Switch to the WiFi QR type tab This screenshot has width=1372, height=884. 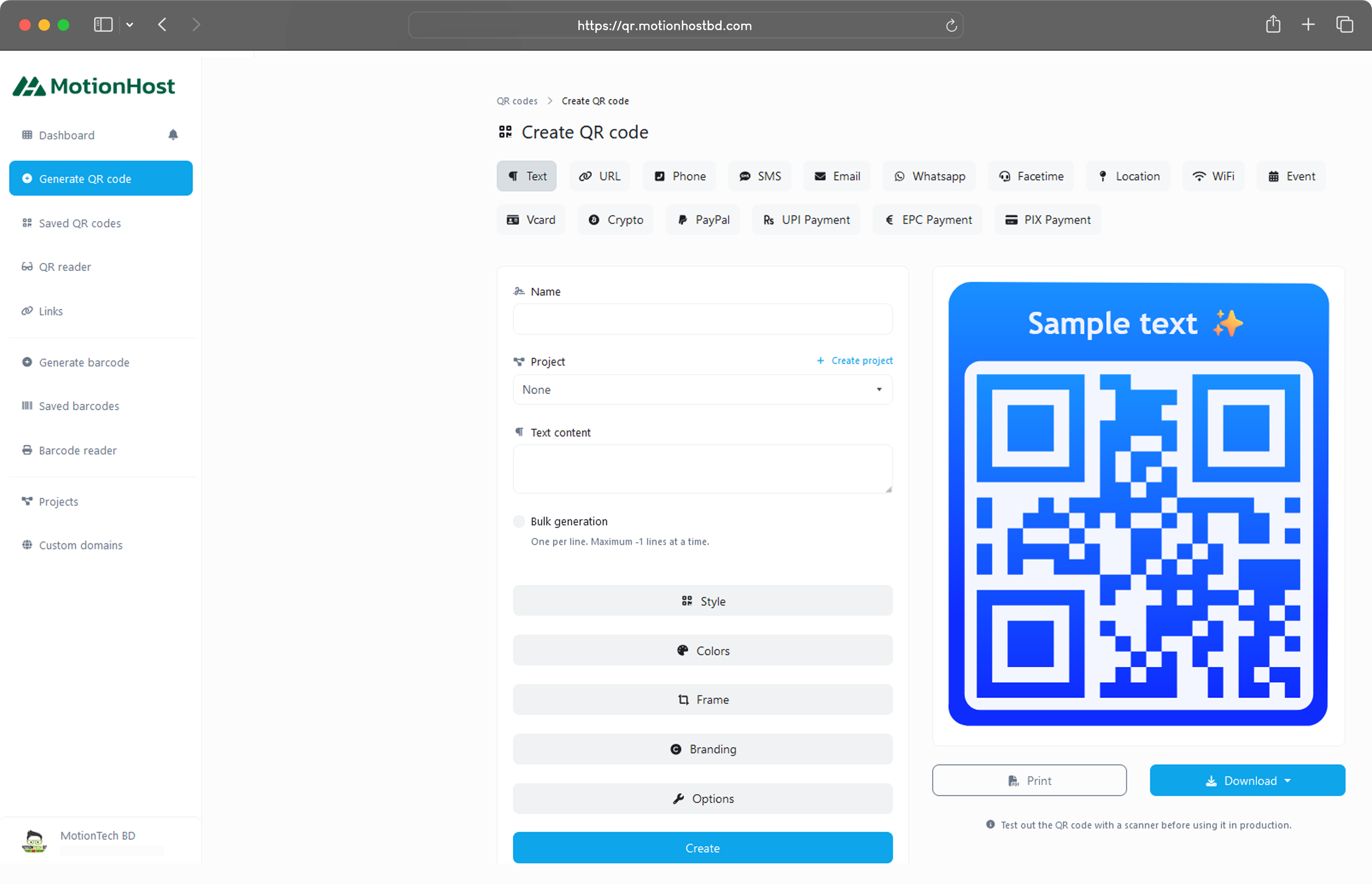1213,176
